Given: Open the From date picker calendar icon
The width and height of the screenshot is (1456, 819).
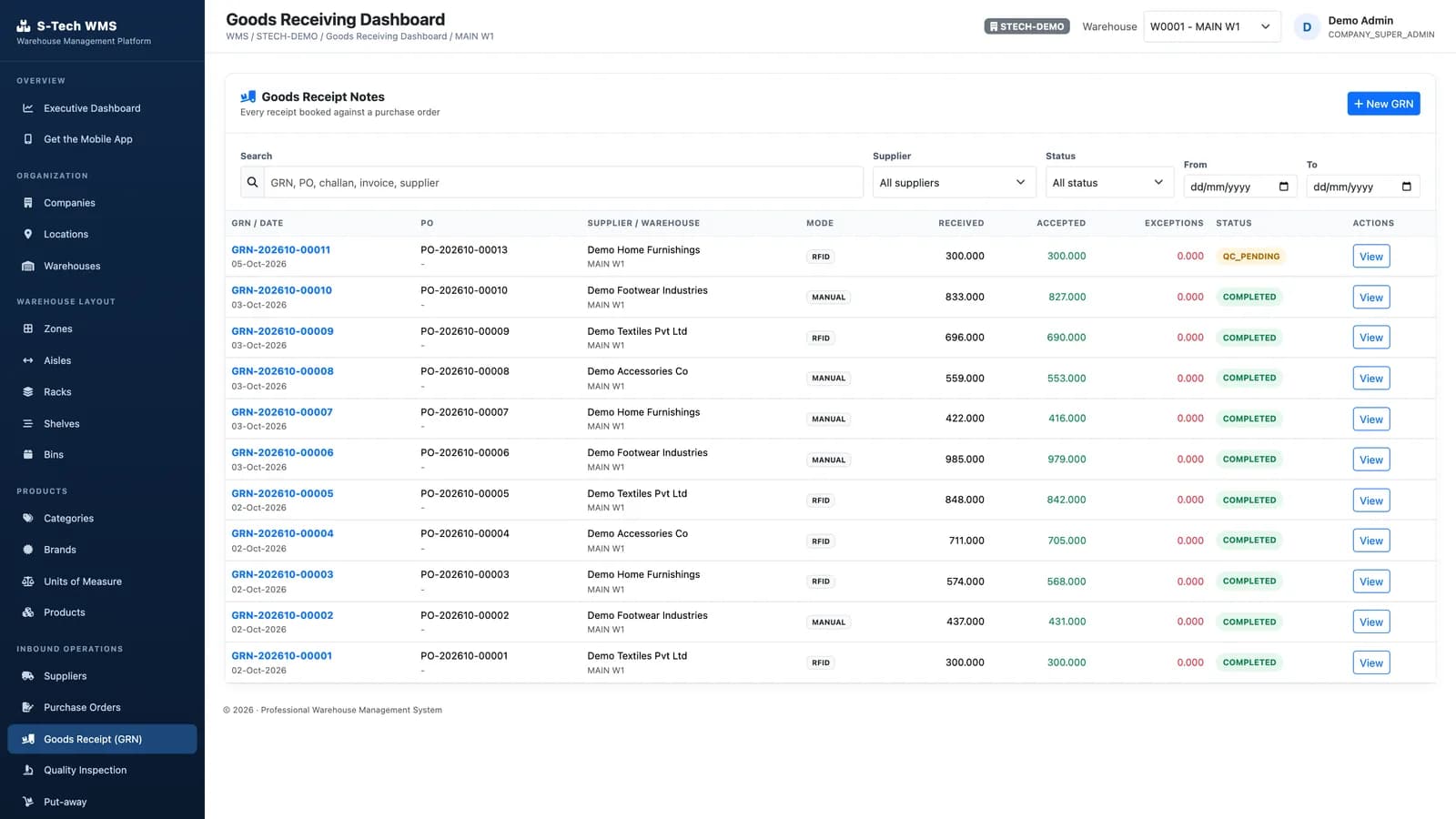Looking at the screenshot, I should [1284, 187].
